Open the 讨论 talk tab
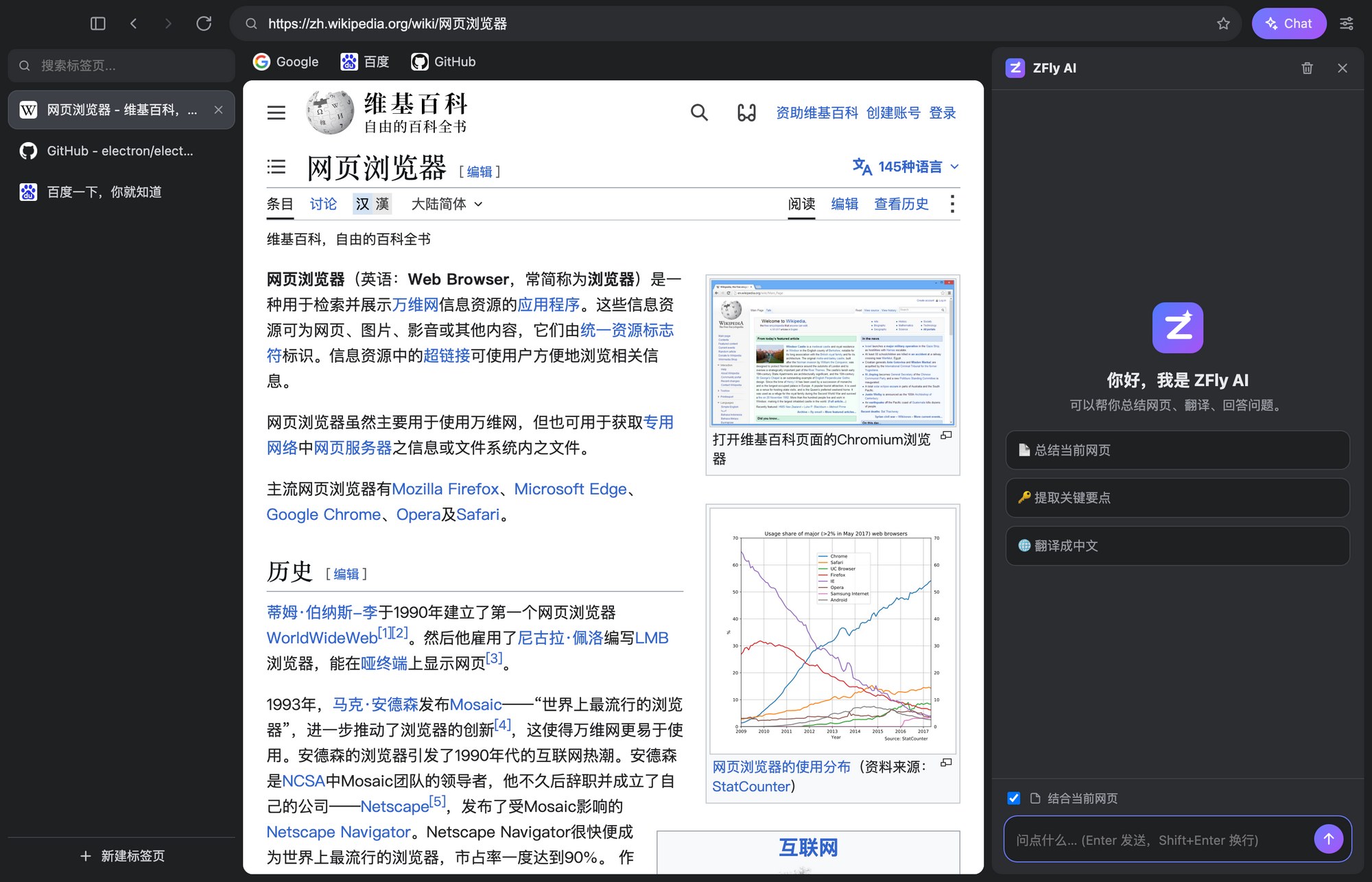1372x882 pixels. coord(323,204)
